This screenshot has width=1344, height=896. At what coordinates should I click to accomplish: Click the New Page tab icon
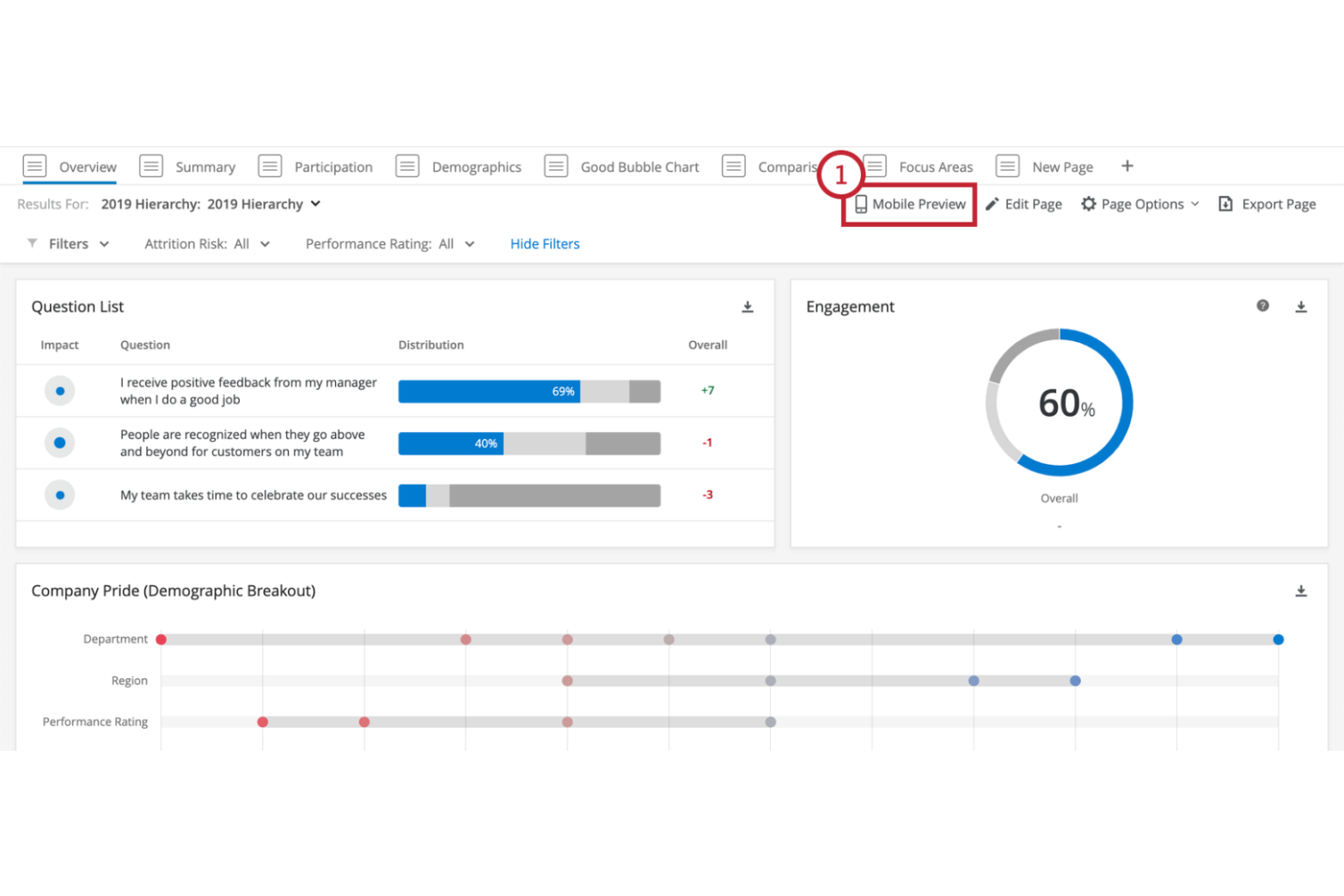(x=1007, y=166)
